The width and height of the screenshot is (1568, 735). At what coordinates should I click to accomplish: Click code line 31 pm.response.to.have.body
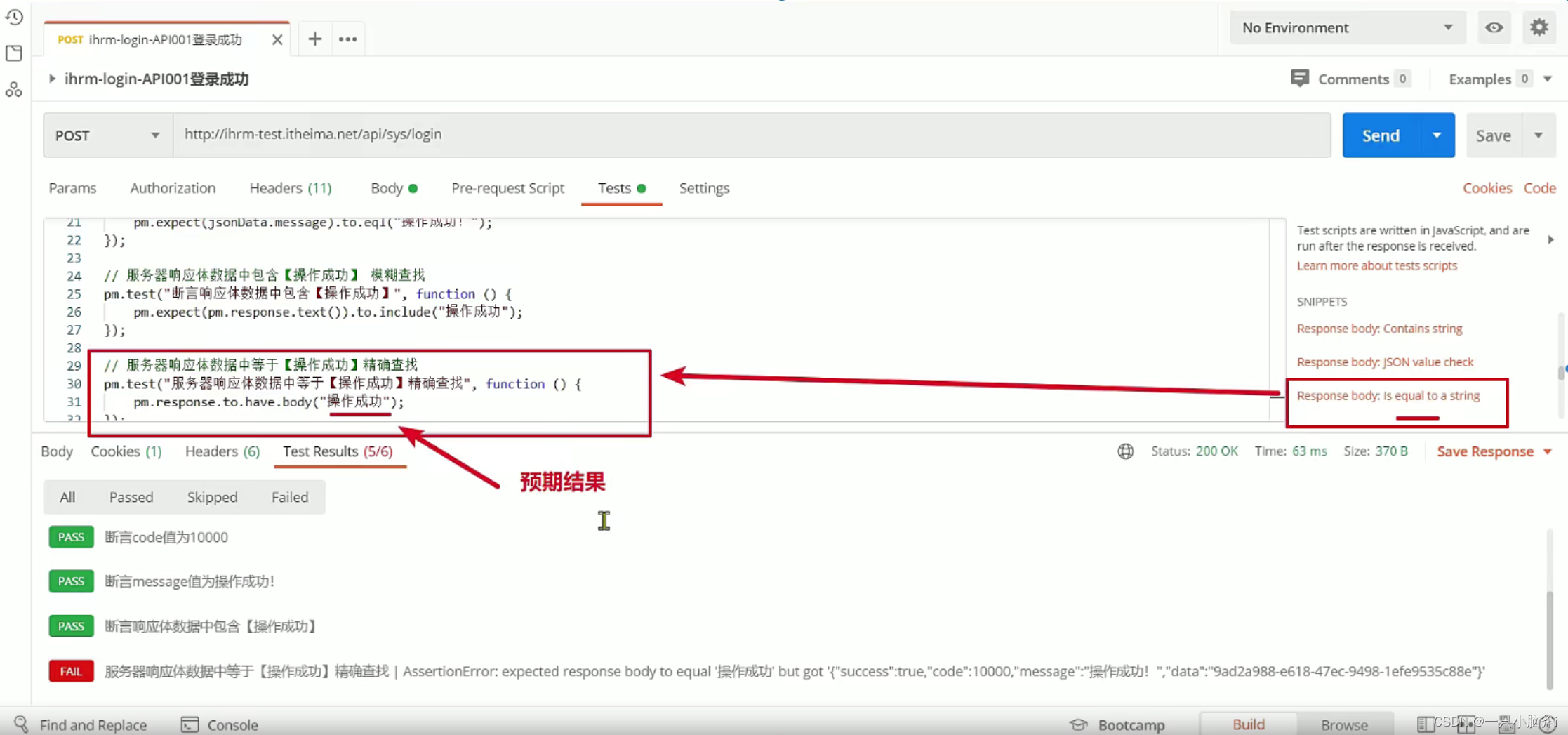point(269,402)
